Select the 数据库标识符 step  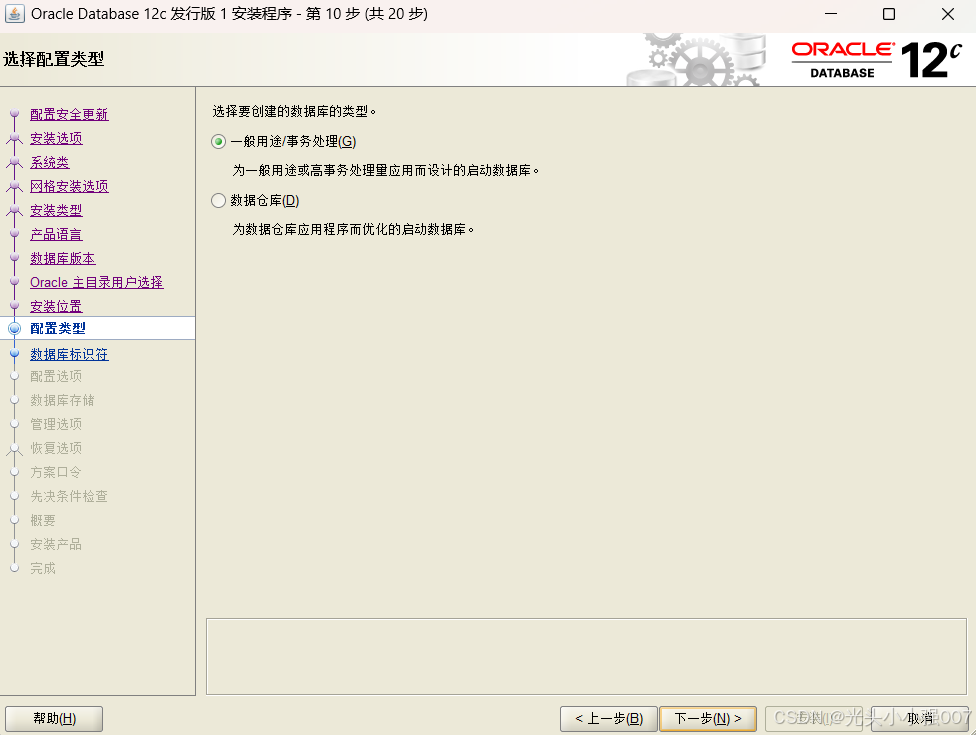tap(69, 354)
